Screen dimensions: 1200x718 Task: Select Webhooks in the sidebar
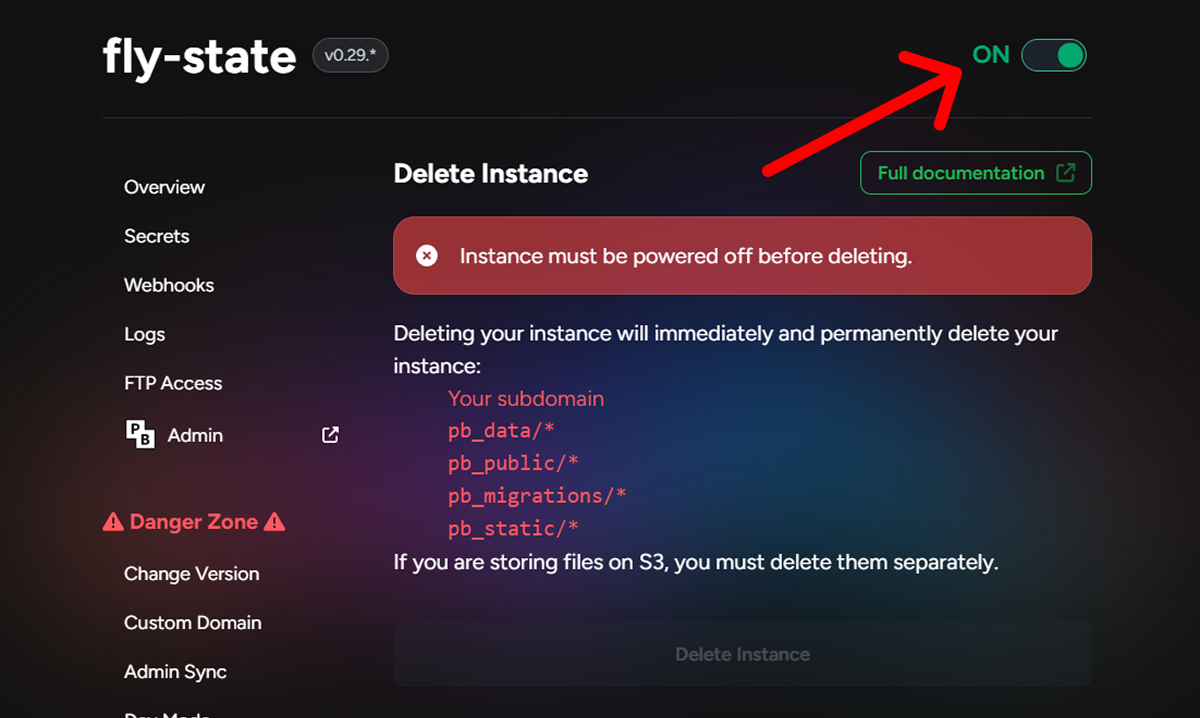169,285
